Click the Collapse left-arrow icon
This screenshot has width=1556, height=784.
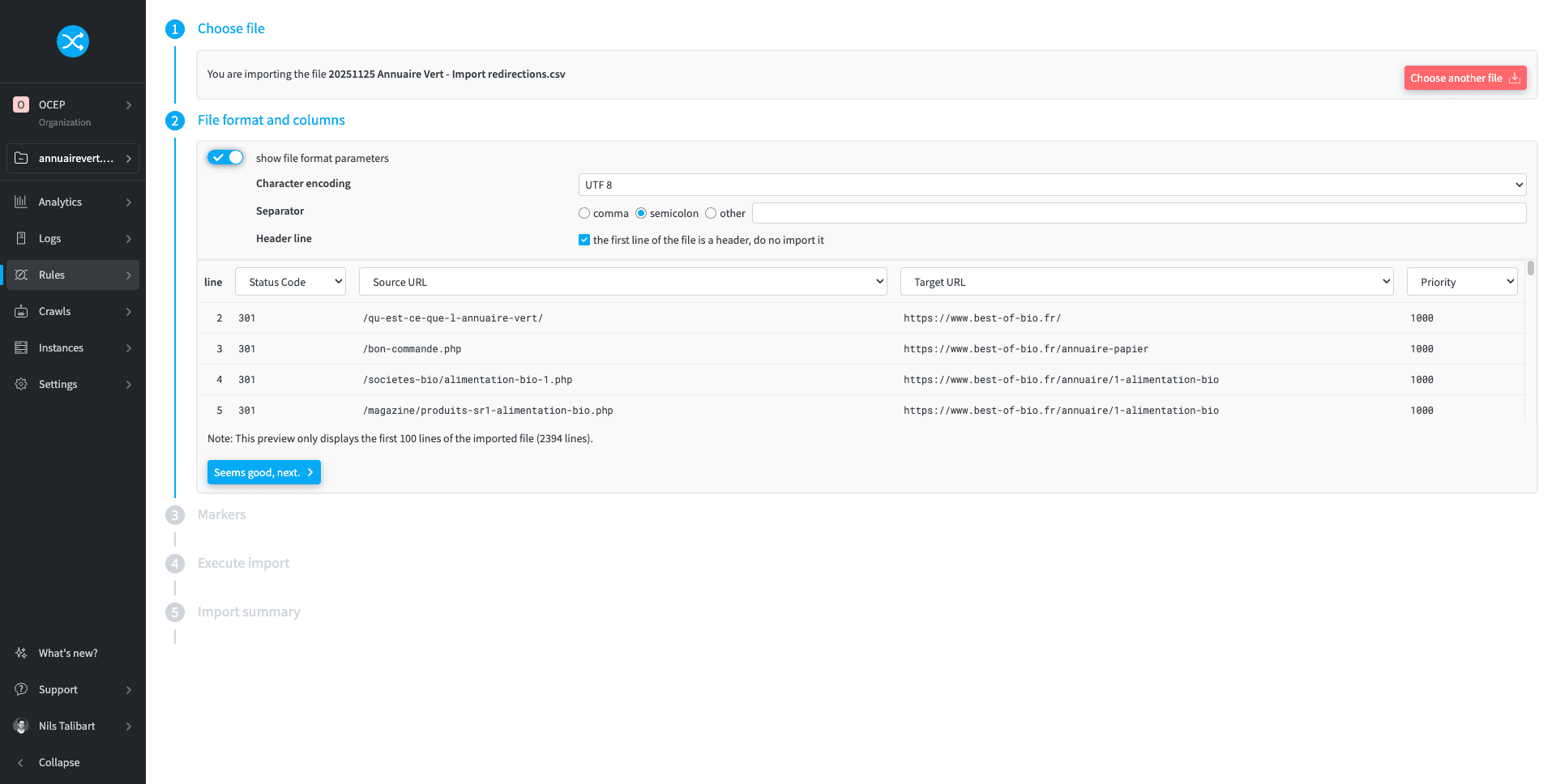[21, 762]
